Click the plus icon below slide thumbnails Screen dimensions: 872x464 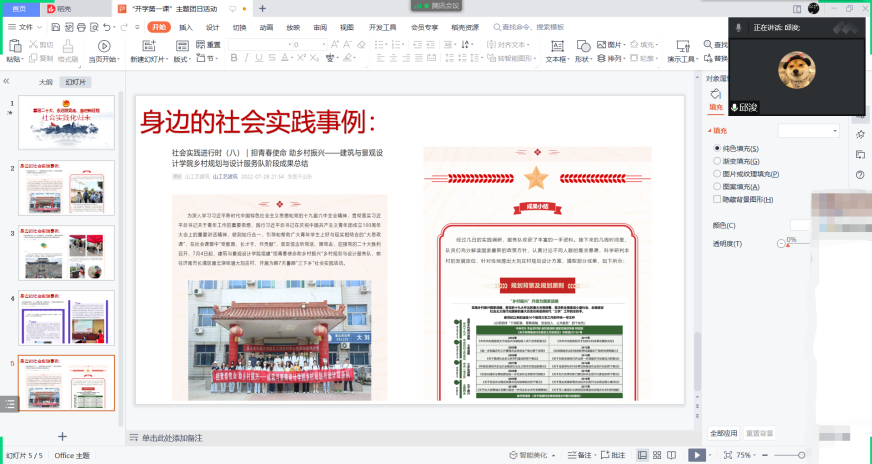pos(62,436)
